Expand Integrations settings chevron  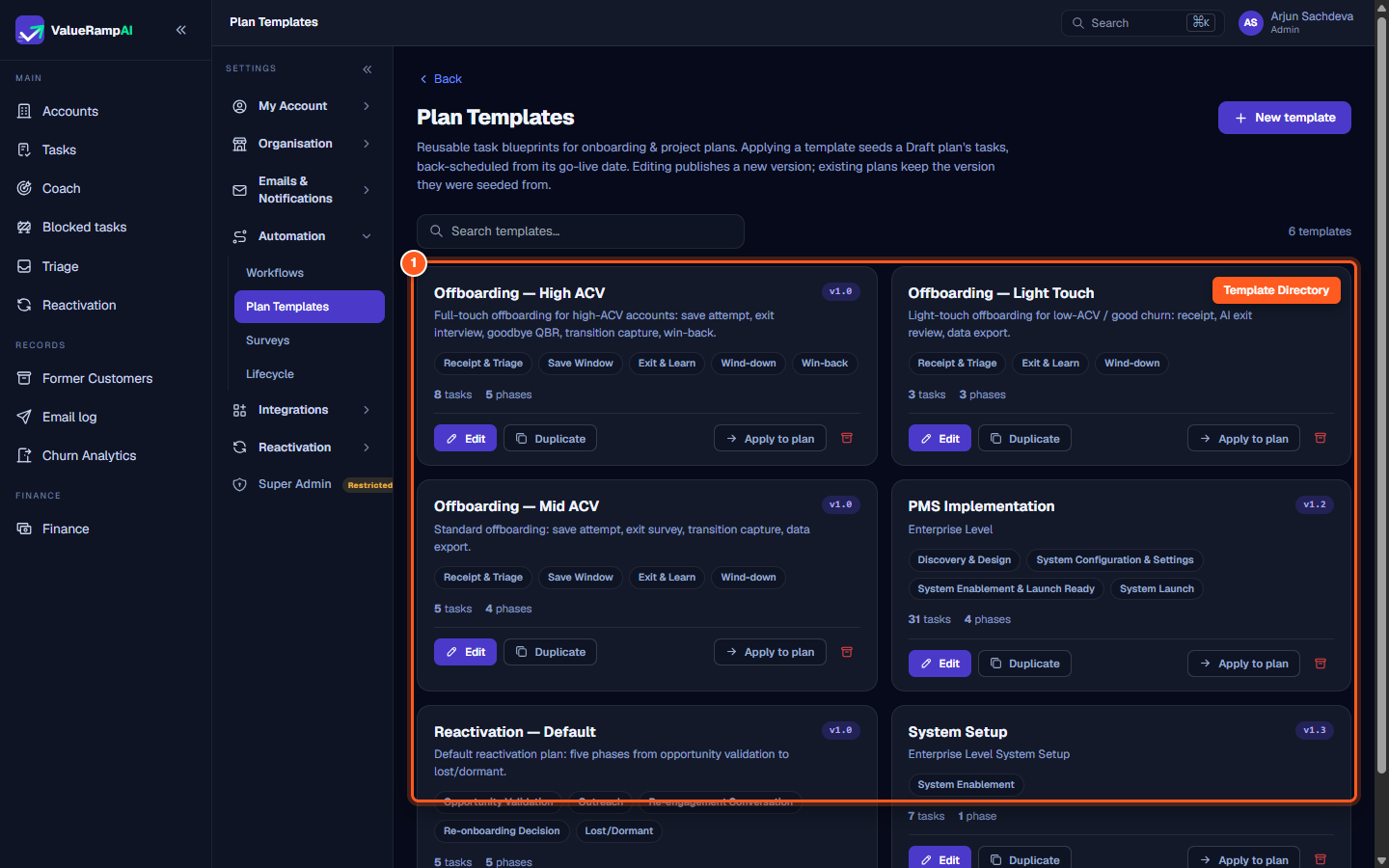pos(367,410)
